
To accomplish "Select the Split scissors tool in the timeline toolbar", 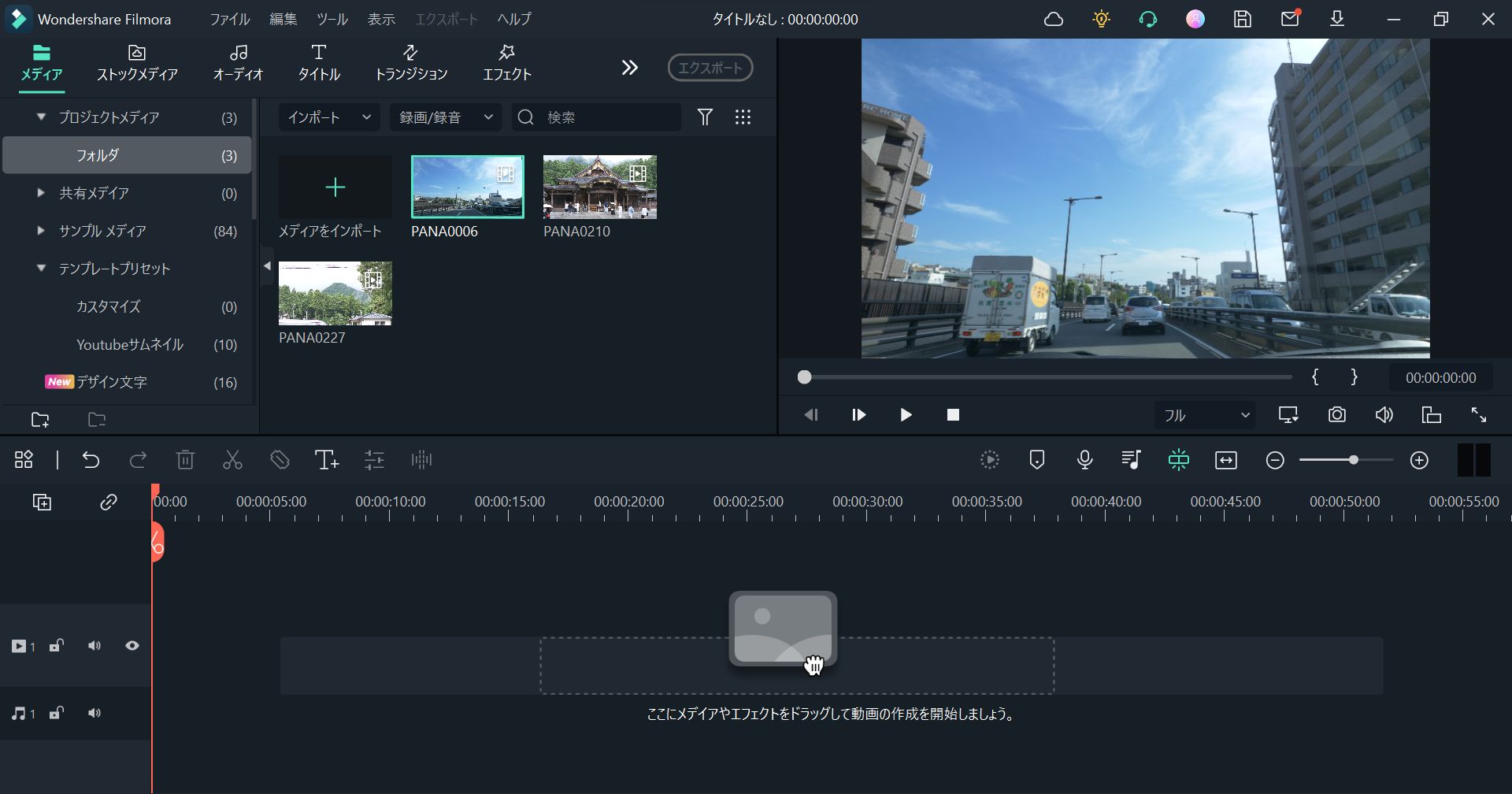I will pos(232,460).
